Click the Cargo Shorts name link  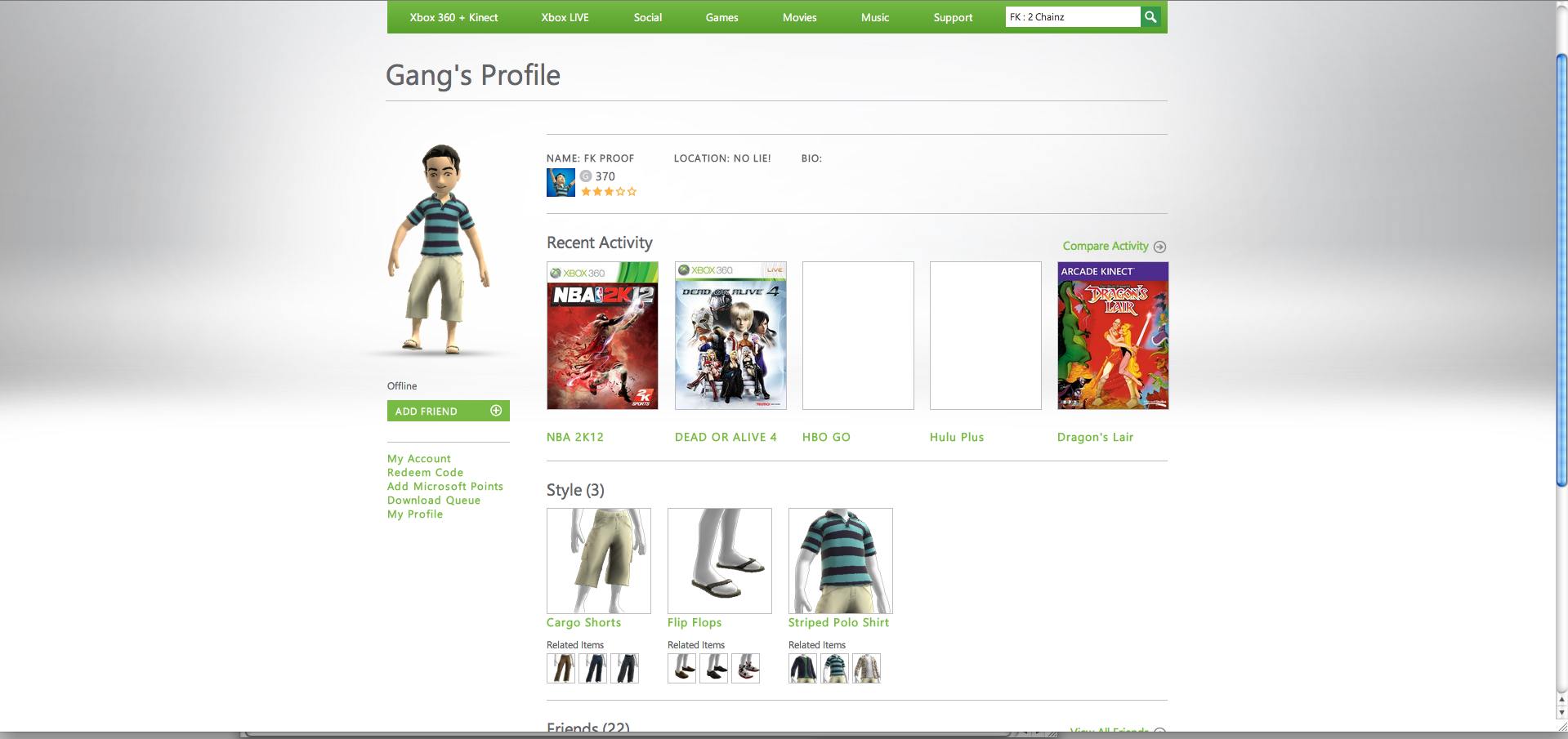(583, 623)
